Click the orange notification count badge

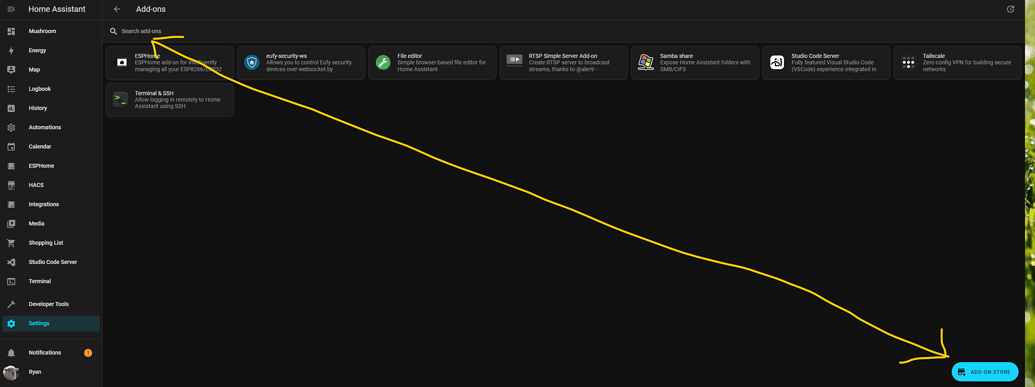88,353
